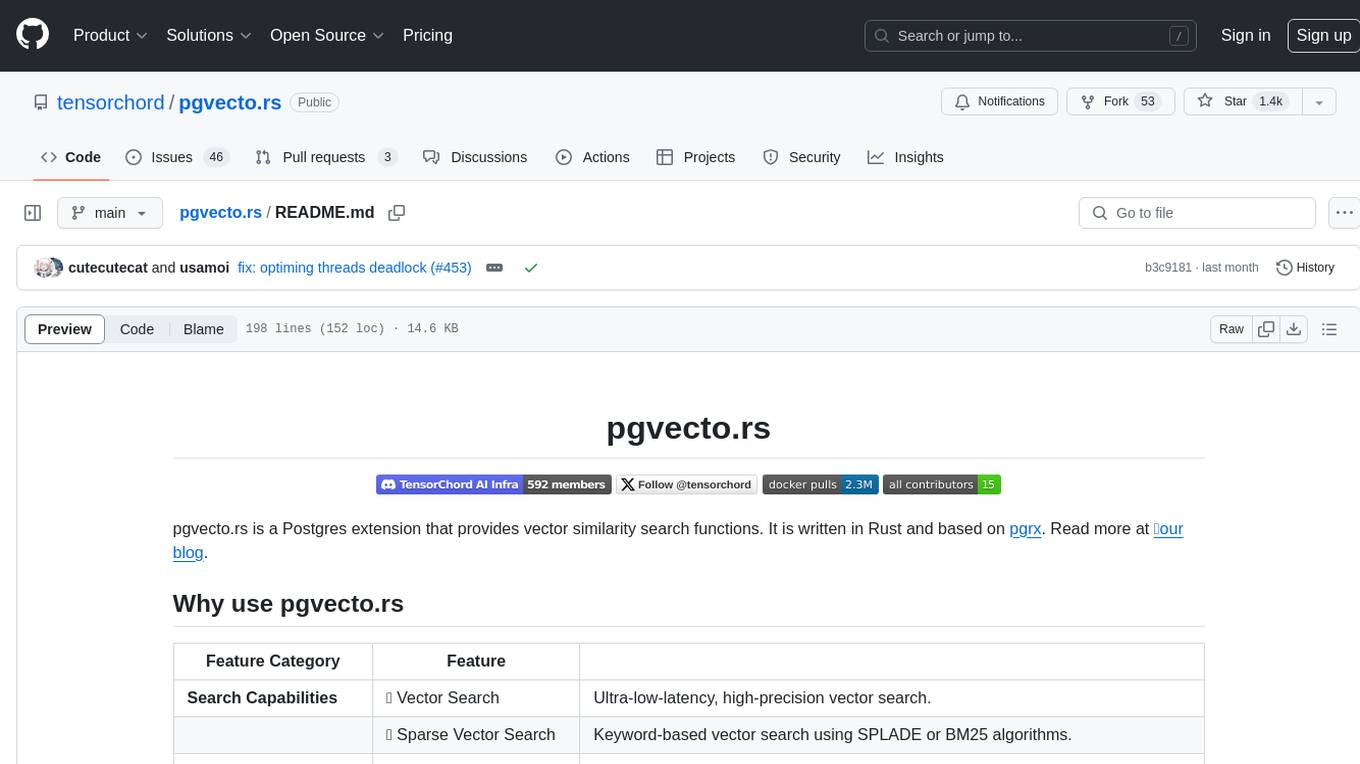Open the all contributors badge
Screen dimensions: 1360x764
point(941,484)
